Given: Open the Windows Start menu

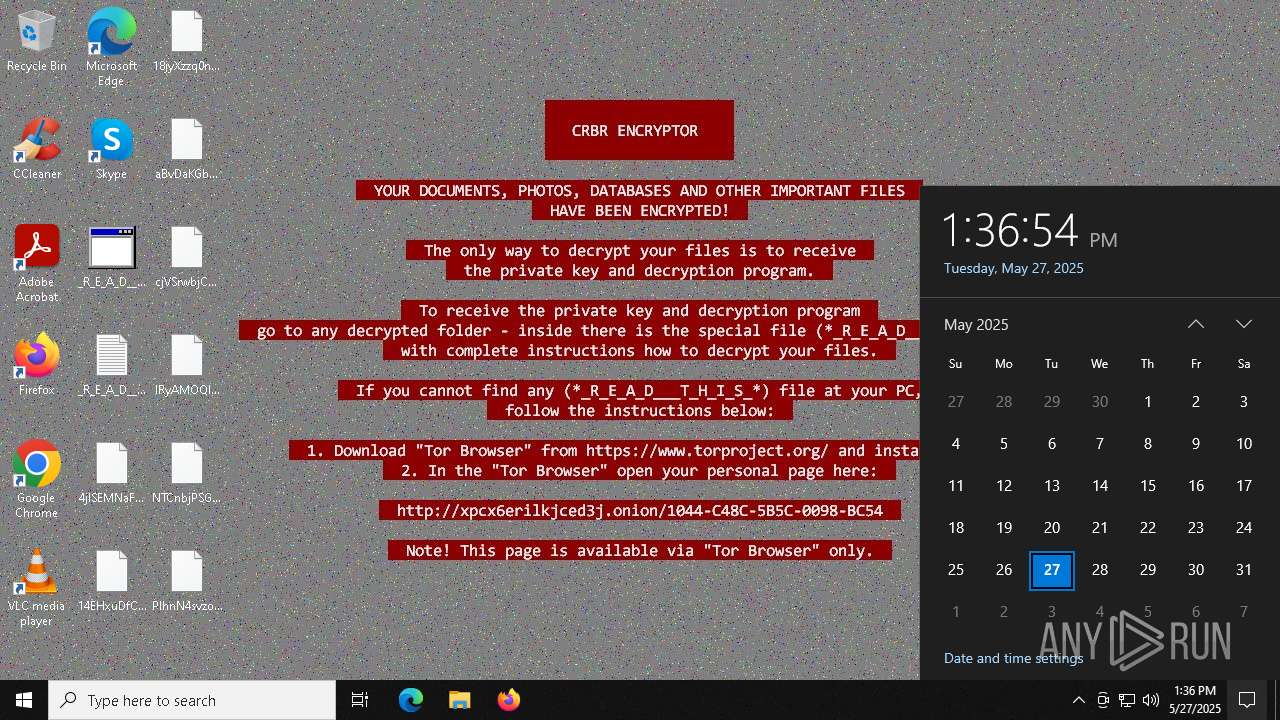Looking at the screenshot, I should (24, 700).
